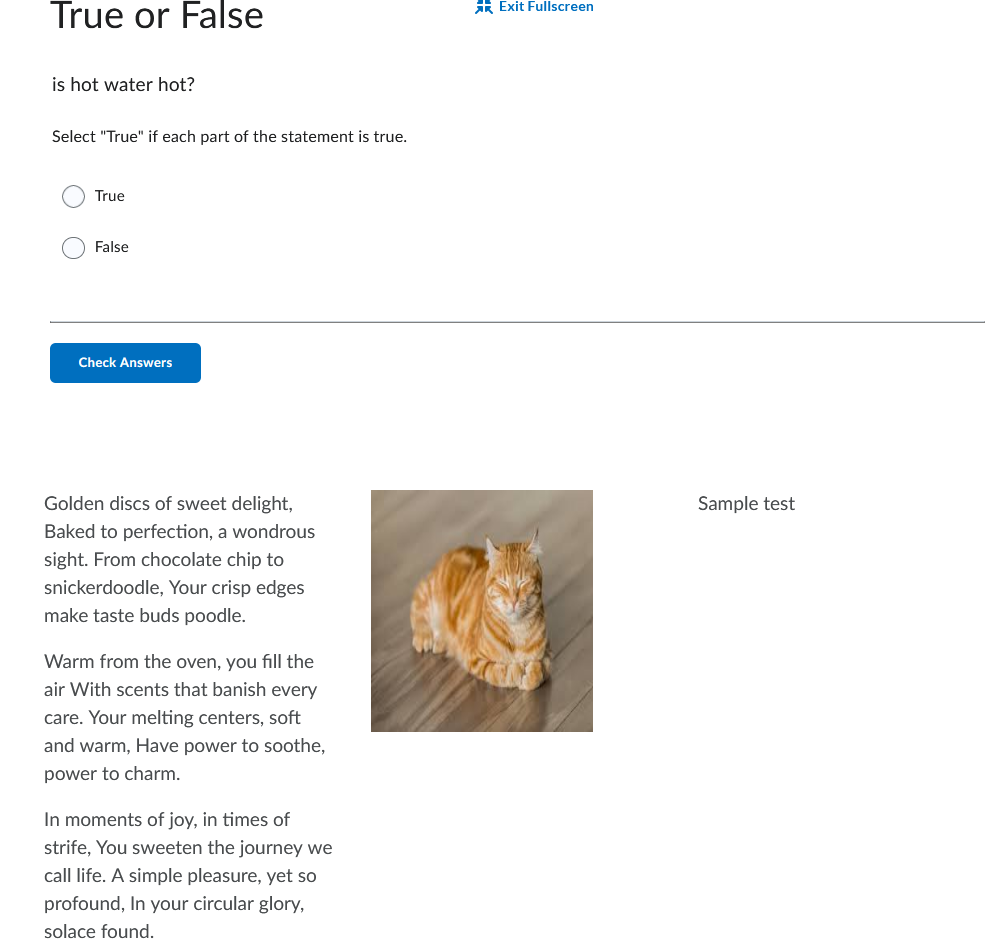Click the "Golden discs of sweet delight" line
Viewport: 992px width, 949px height.
168,504
